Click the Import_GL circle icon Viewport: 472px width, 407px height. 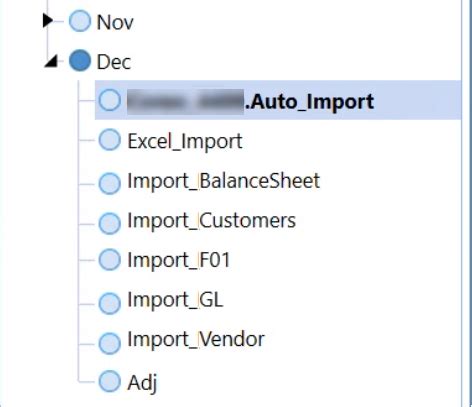(110, 303)
